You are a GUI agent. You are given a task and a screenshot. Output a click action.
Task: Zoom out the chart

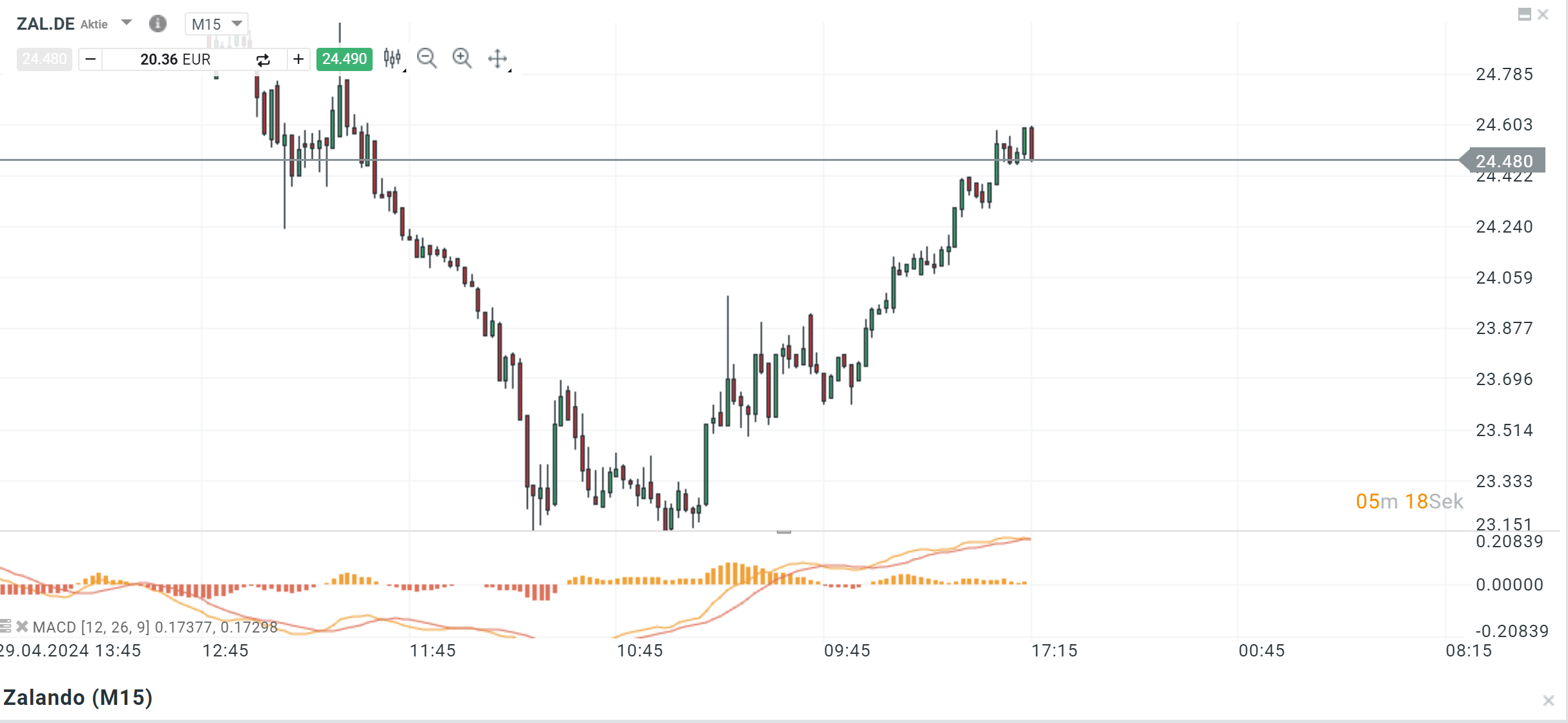[x=426, y=59]
